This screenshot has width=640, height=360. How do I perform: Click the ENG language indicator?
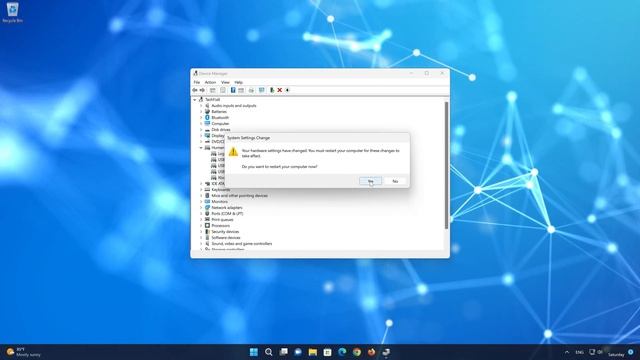point(579,352)
